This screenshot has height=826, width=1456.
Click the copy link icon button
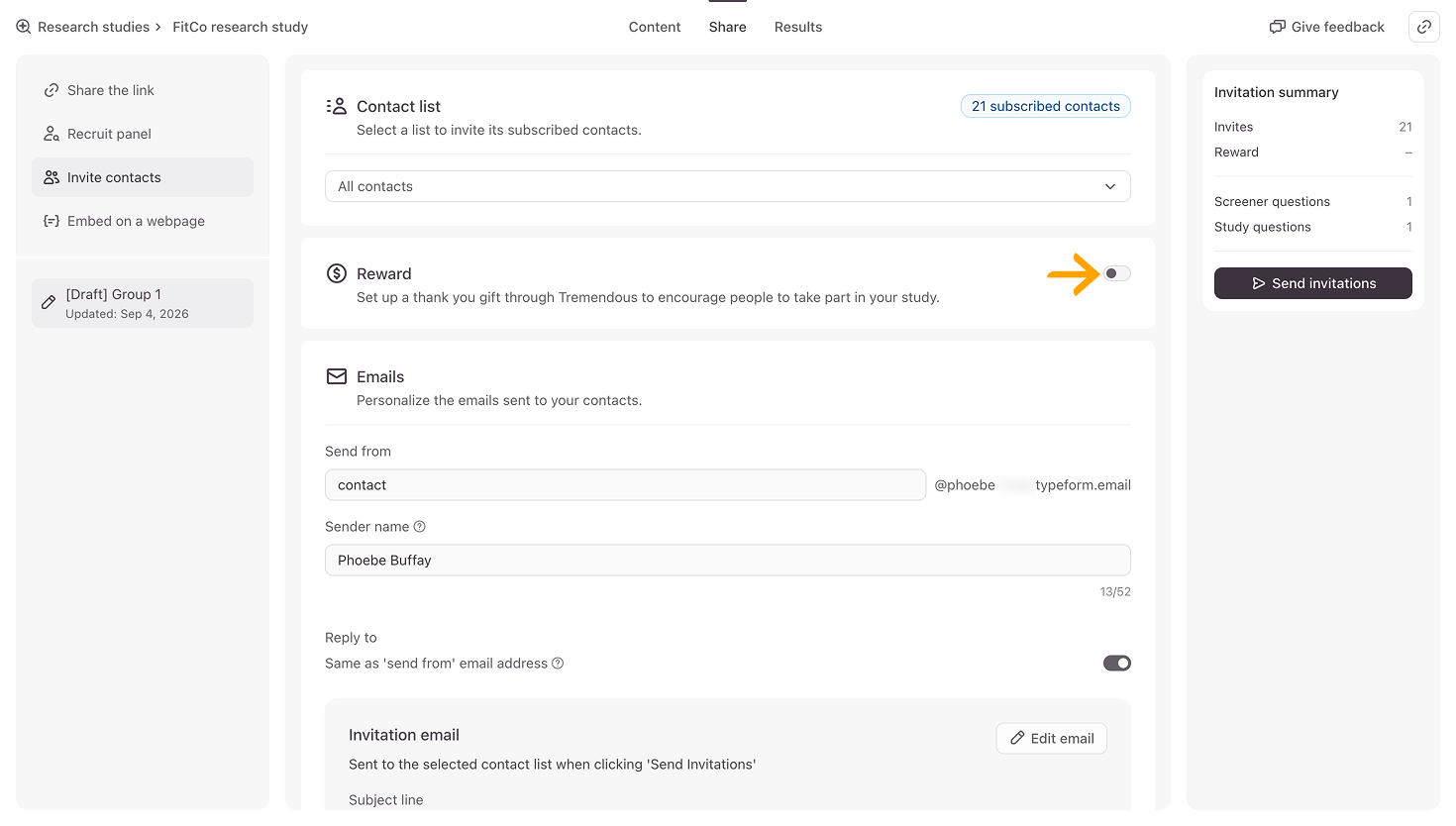coord(1423,27)
